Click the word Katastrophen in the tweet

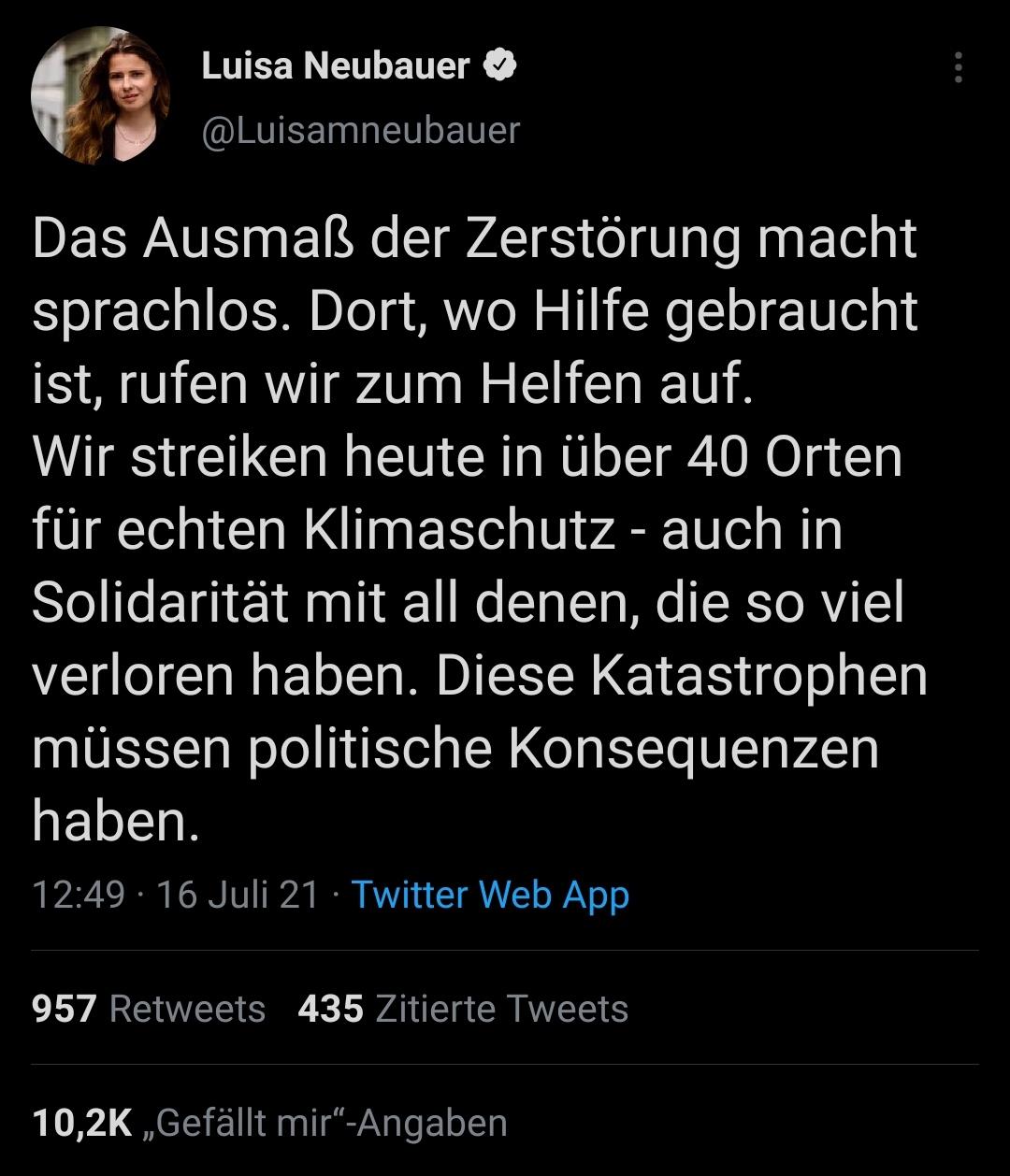(x=758, y=676)
